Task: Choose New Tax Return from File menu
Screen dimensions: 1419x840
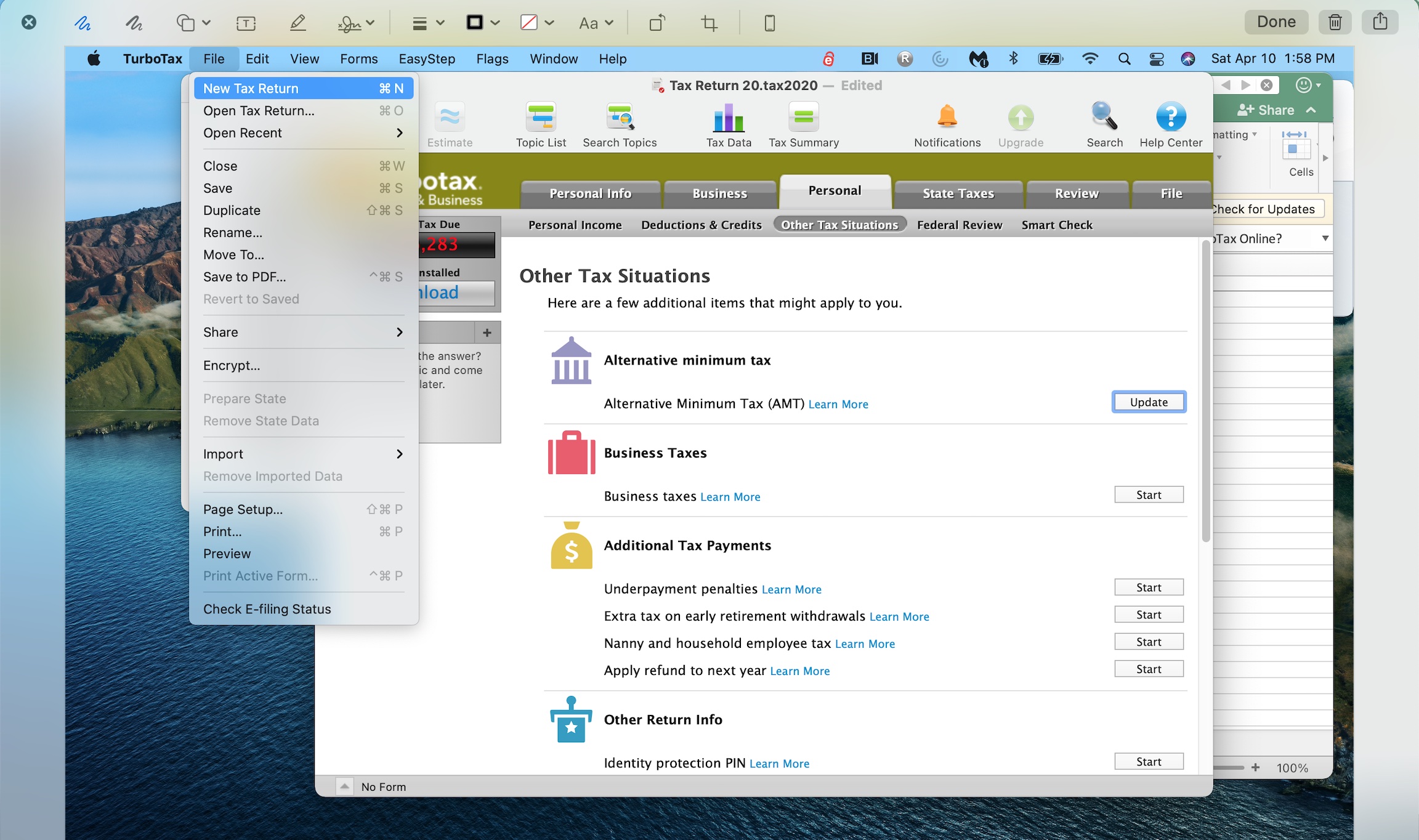Action: tap(304, 89)
